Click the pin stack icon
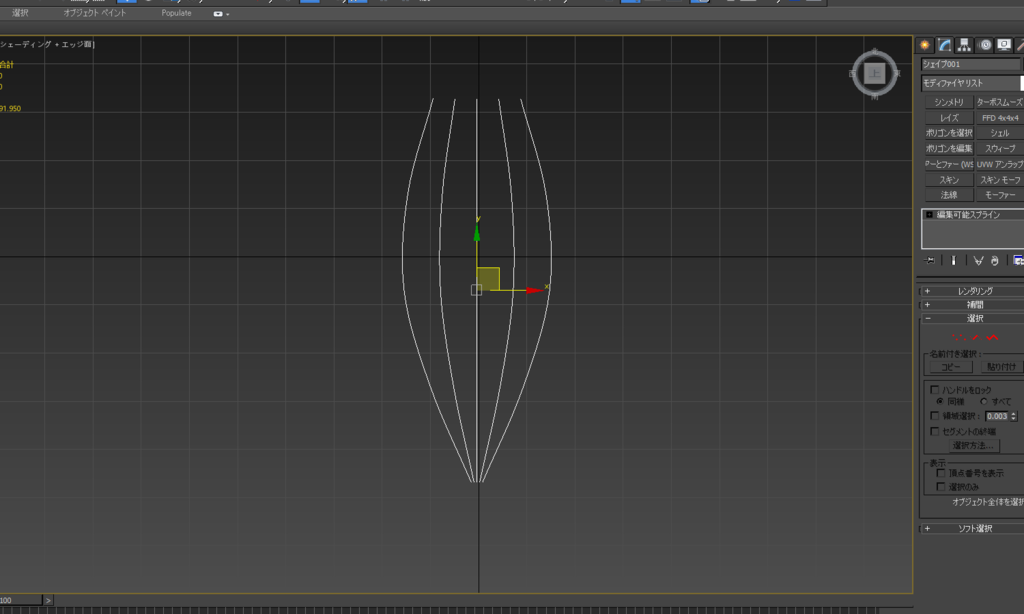The height and width of the screenshot is (614, 1024). pyautogui.click(x=930, y=261)
